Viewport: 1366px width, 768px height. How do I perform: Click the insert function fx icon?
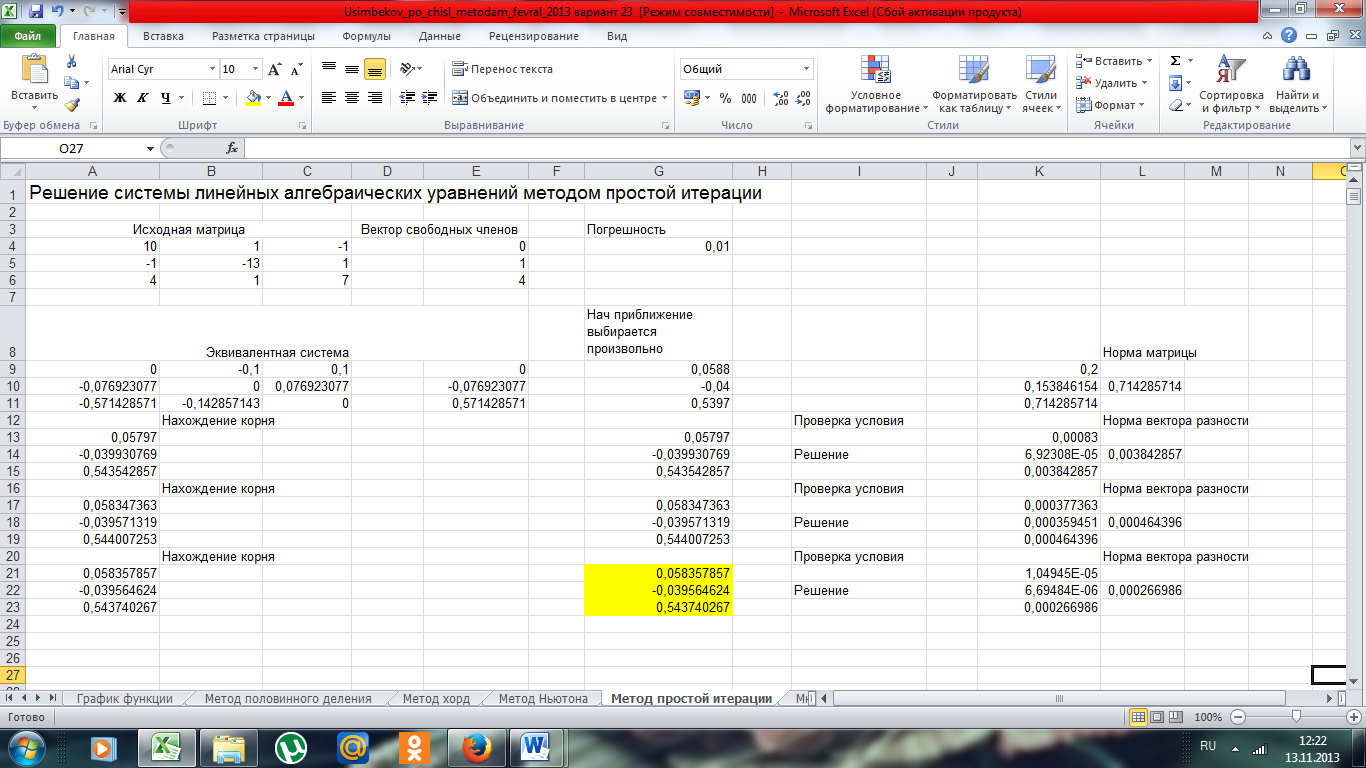point(232,148)
